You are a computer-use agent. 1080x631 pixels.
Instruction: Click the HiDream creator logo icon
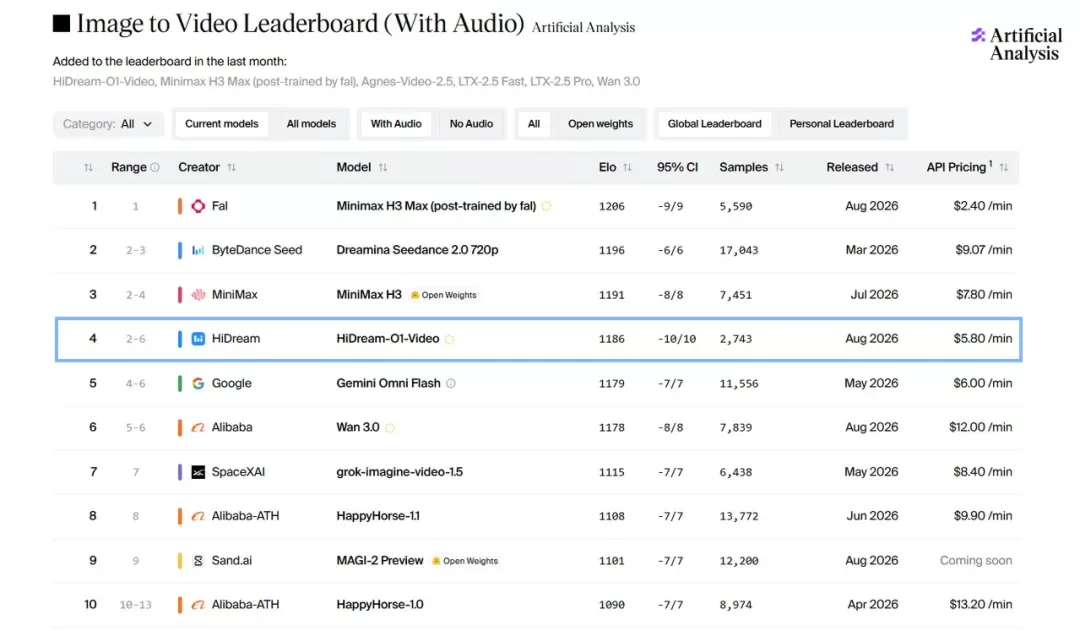(198, 339)
